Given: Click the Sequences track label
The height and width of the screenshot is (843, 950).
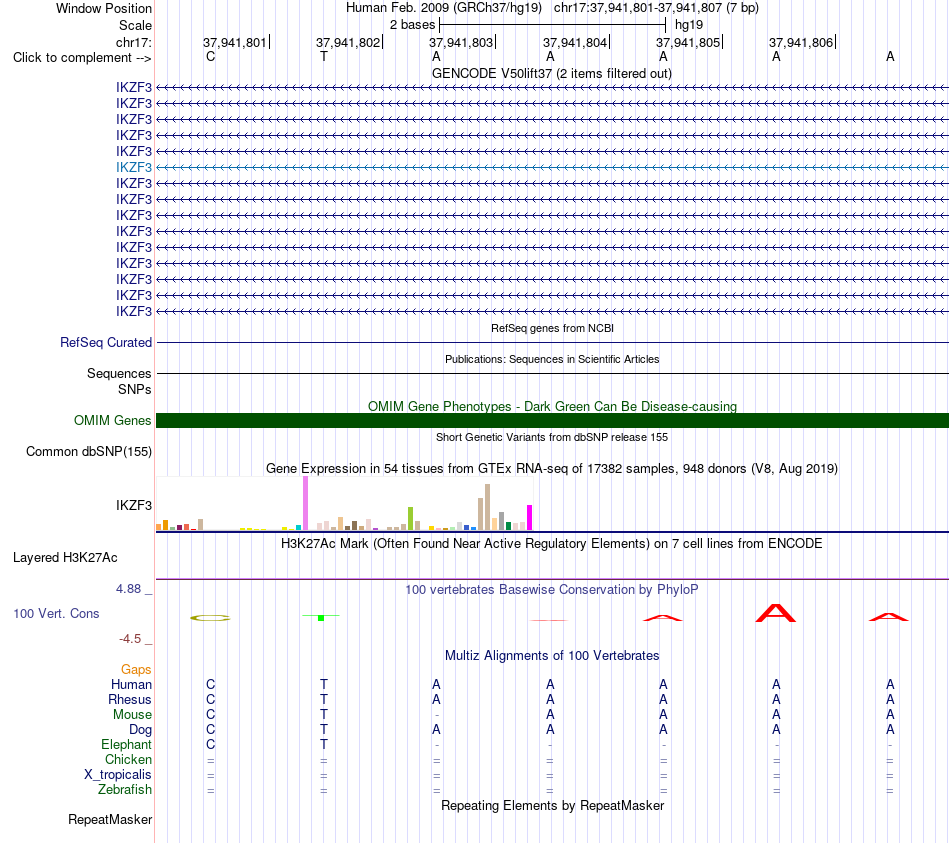Looking at the screenshot, I should coord(119,373).
